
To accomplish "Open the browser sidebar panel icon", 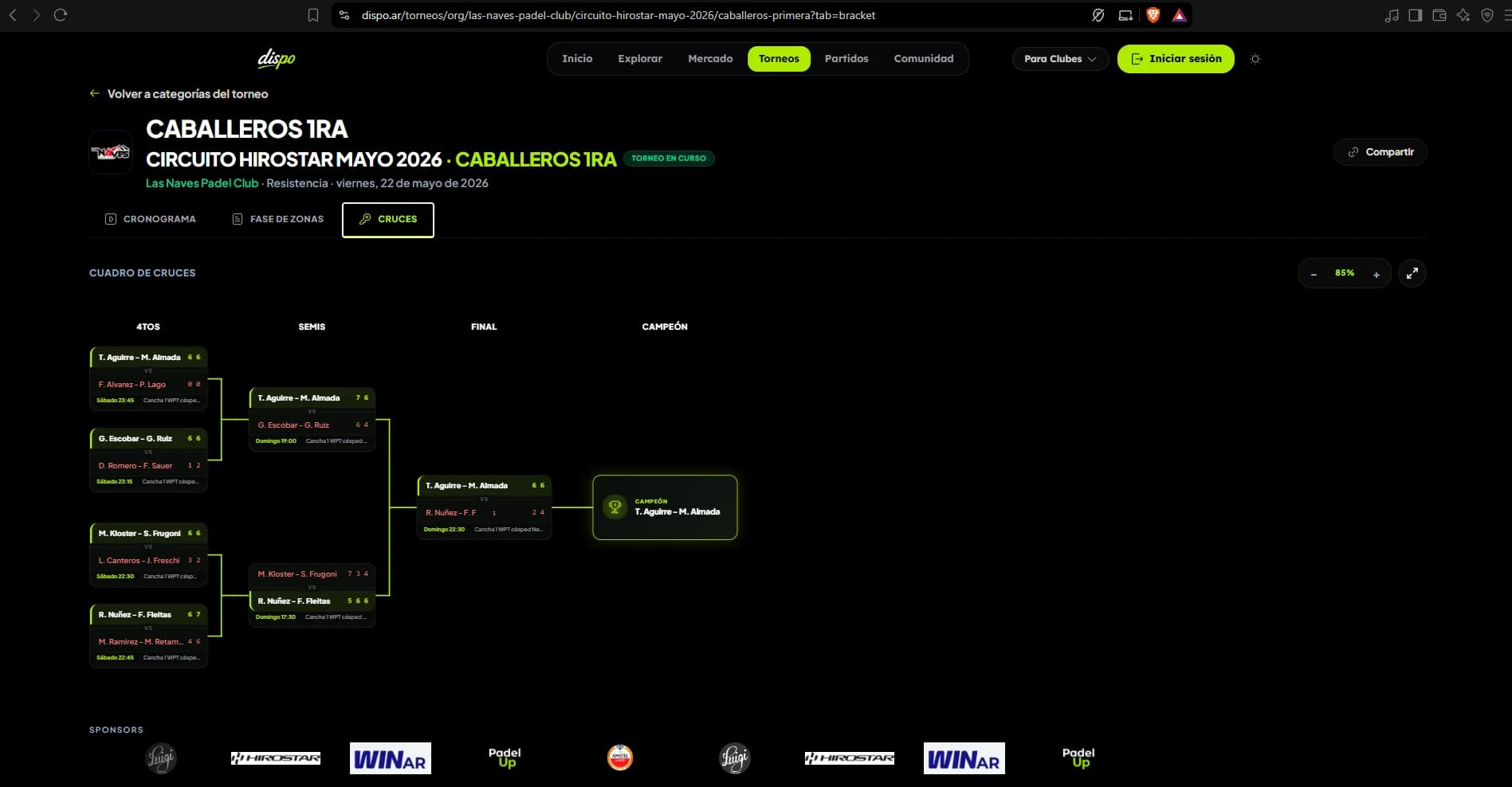I will (1416, 15).
